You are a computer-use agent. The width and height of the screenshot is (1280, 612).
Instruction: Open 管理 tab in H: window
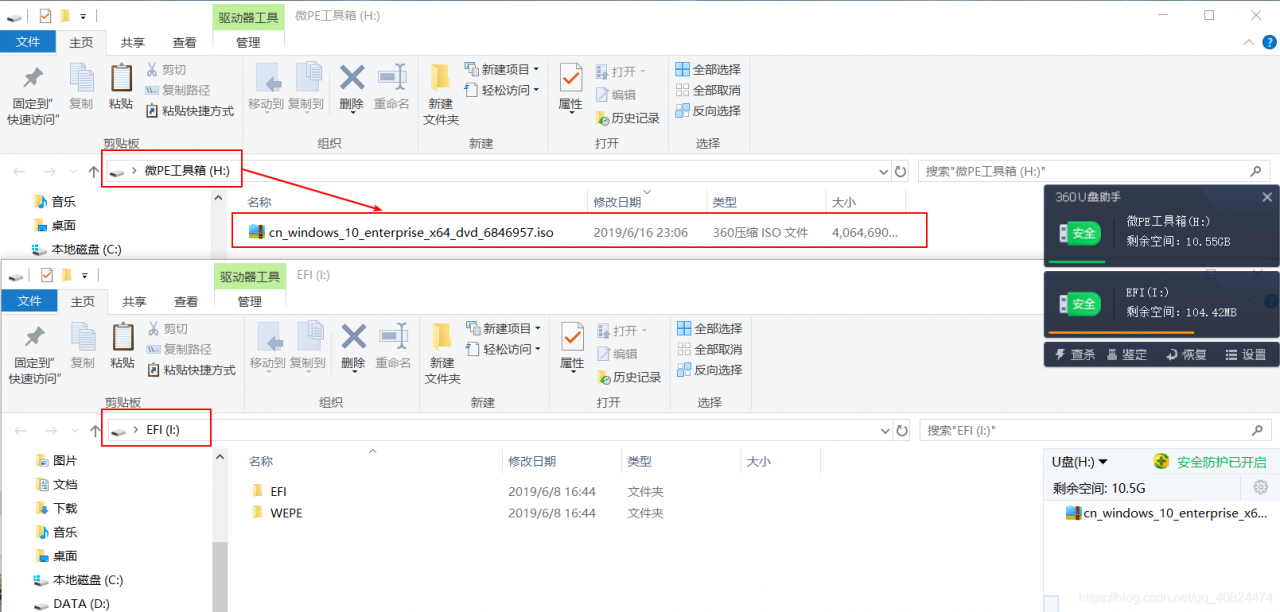tap(248, 43)
